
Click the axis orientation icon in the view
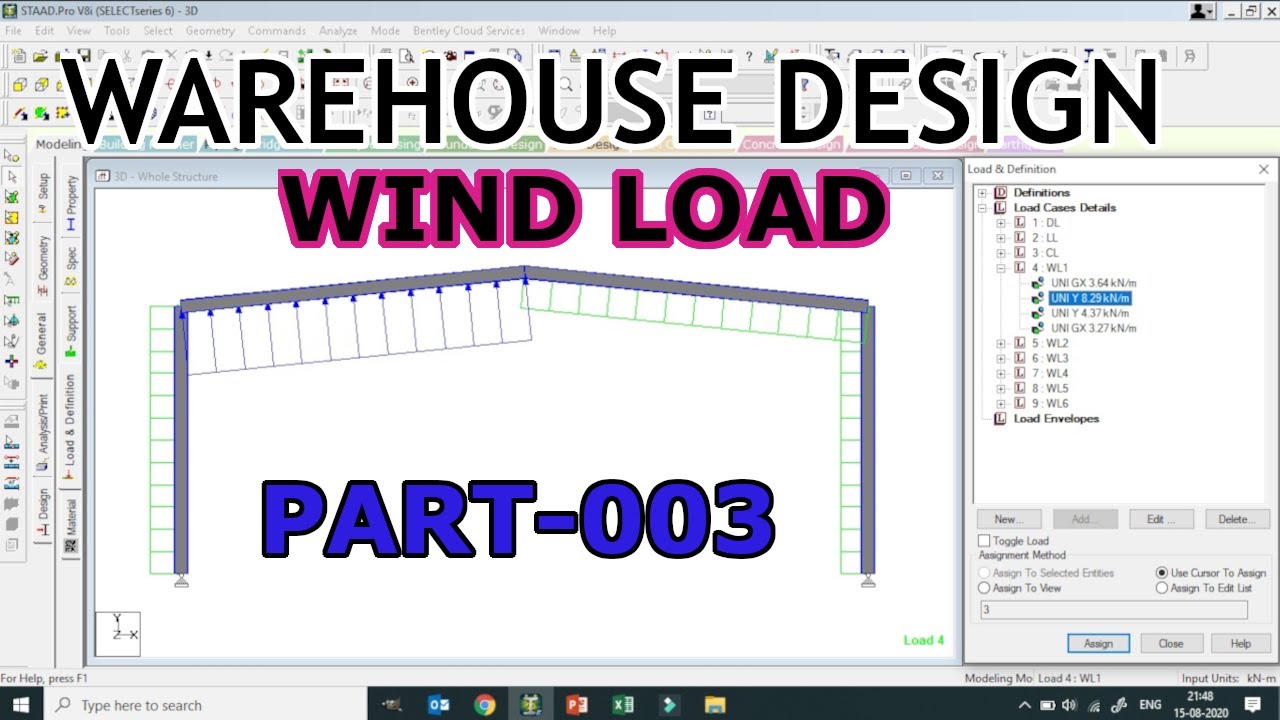pos(117,633)
